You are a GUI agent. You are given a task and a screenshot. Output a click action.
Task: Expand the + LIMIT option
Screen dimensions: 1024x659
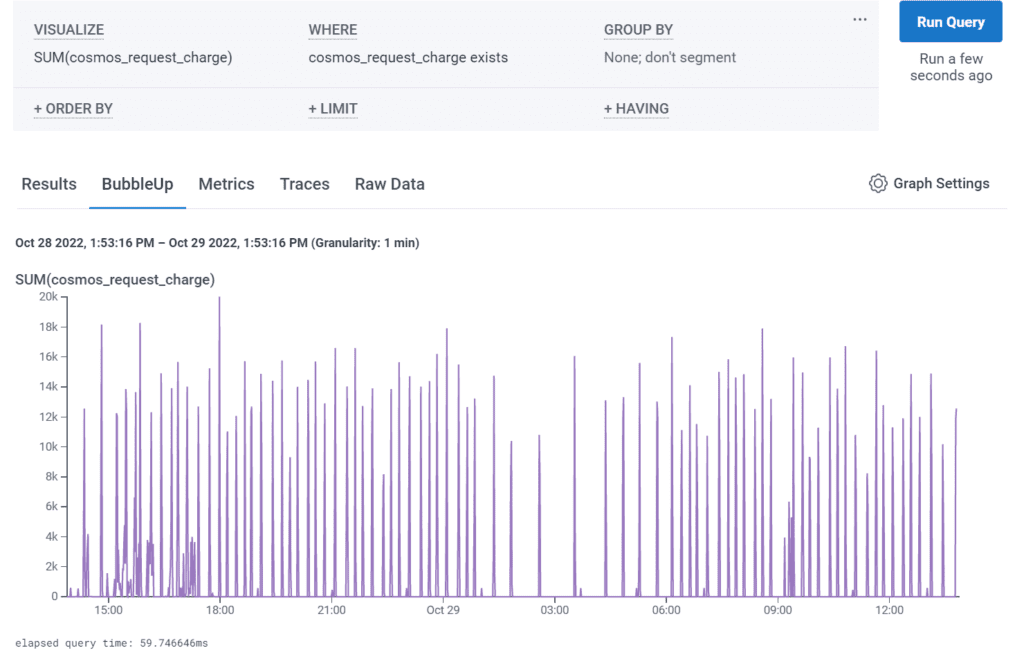(333, 109)
